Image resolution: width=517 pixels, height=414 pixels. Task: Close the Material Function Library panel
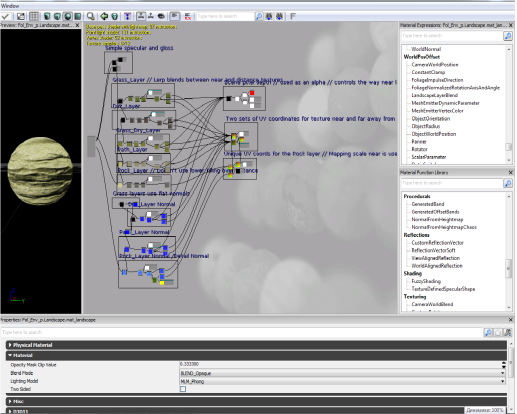click(x=511, y=172)
